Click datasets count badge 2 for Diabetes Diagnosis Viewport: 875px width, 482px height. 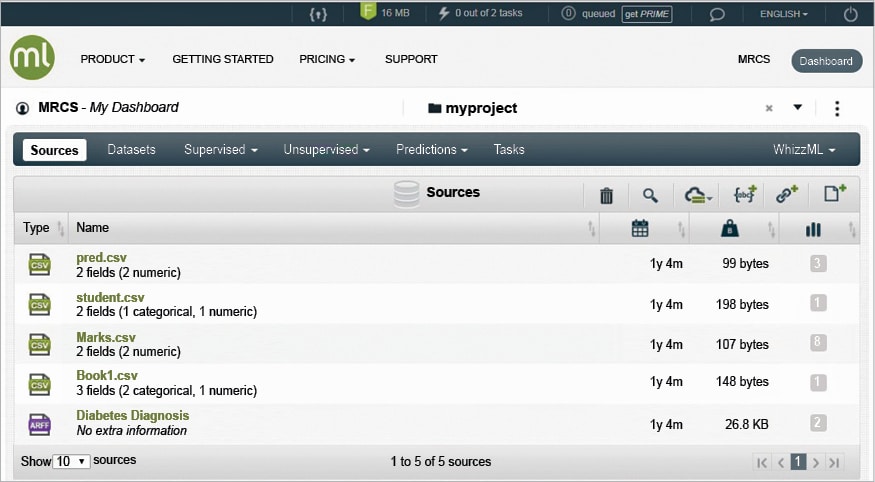pos(818,423)
